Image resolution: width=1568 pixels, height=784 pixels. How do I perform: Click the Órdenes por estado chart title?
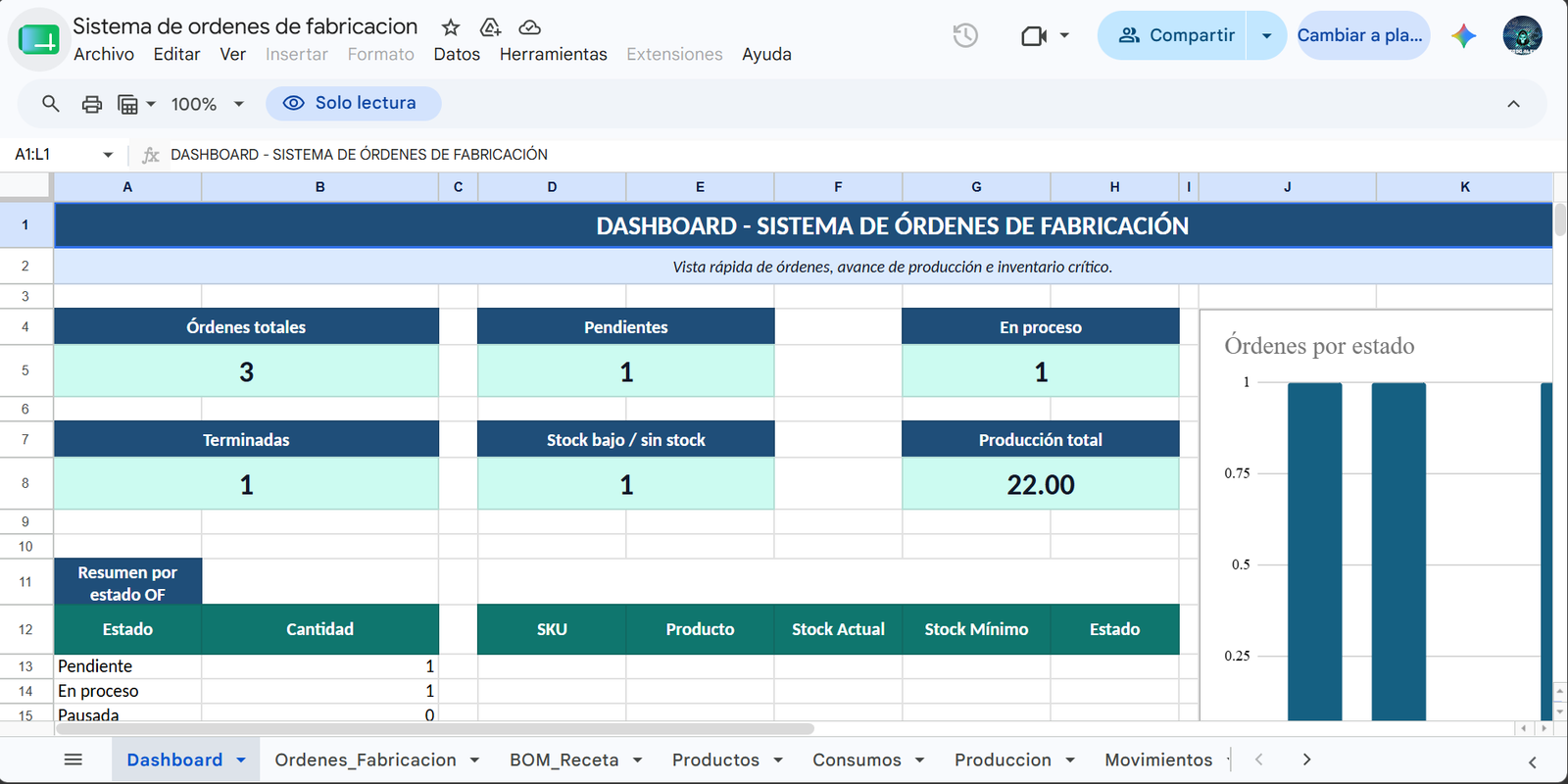(1319, 346)
